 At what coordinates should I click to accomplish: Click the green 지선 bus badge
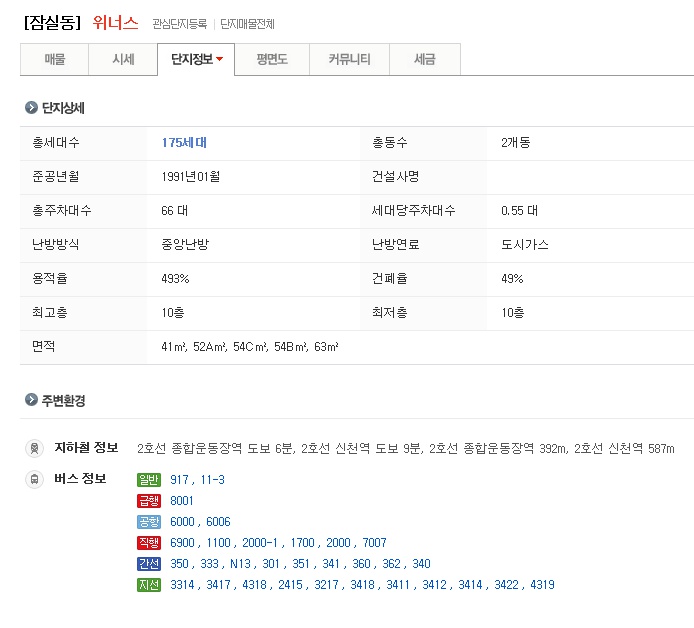coord(149,585)
